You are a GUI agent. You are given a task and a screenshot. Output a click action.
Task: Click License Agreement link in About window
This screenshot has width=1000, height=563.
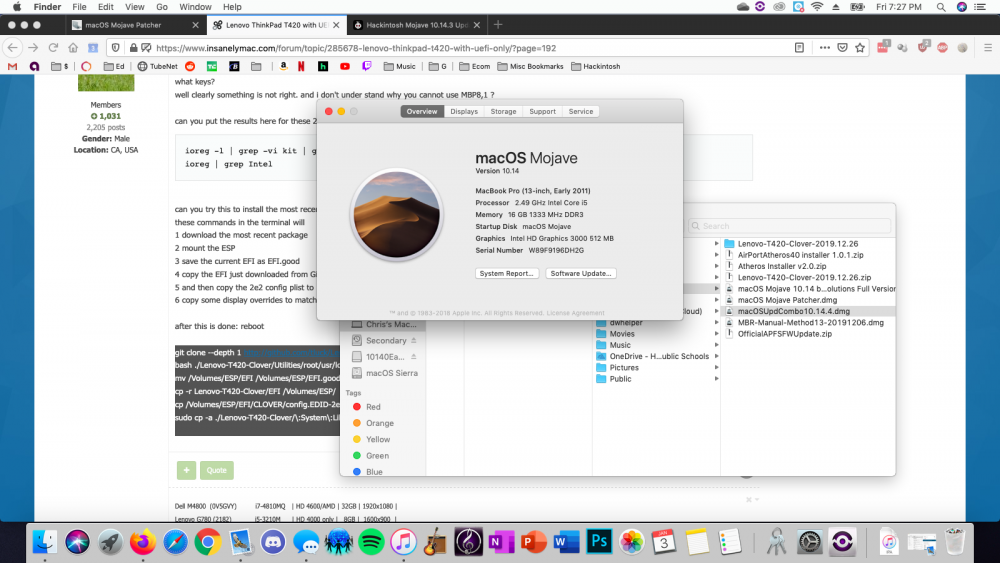point(575,313)
